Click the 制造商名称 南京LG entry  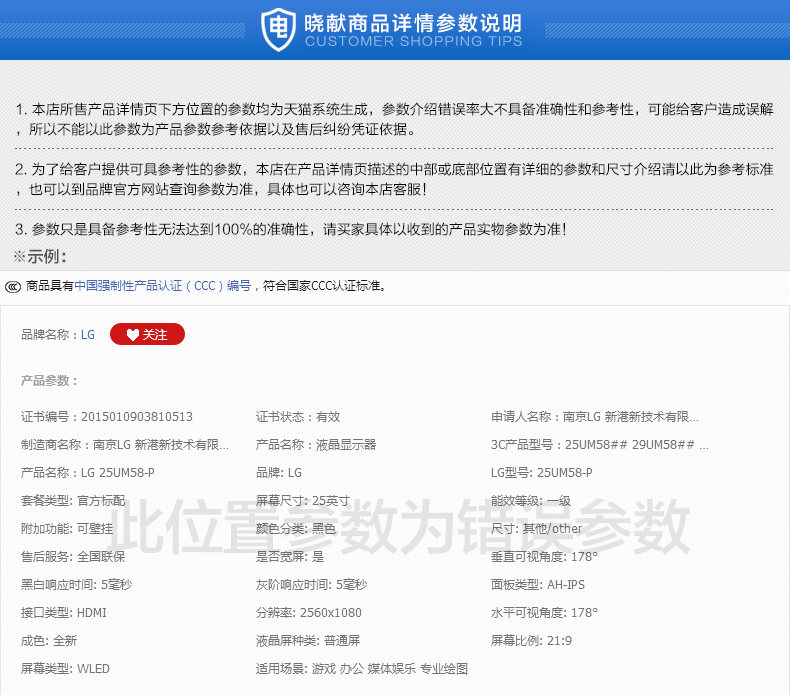[125, 445]
